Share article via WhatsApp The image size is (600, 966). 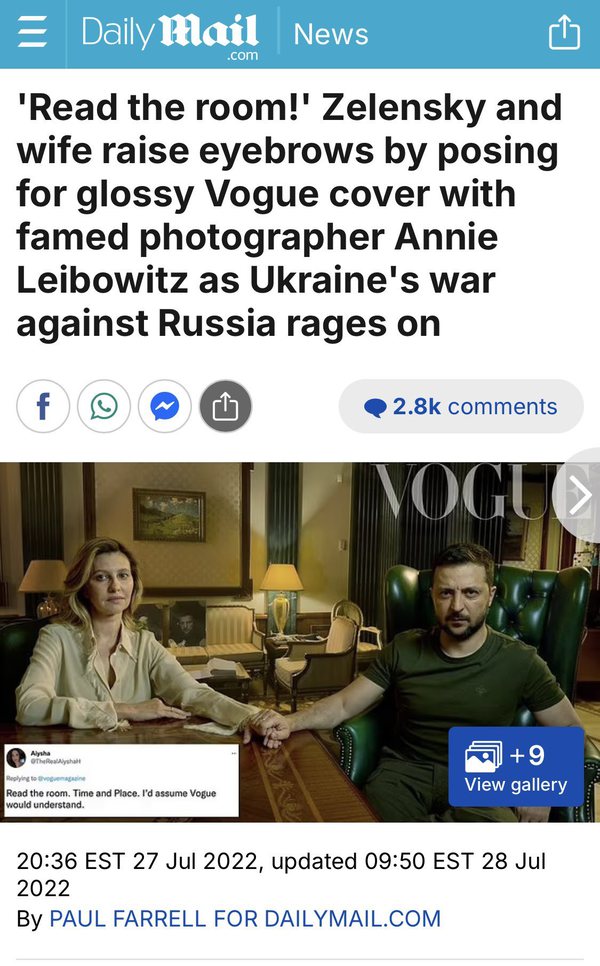pos(104,406)
